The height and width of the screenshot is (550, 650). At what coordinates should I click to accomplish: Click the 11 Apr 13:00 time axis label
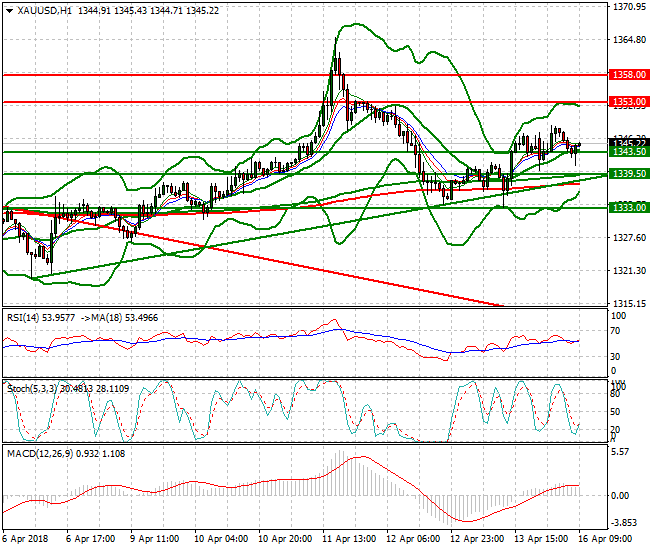(349, 539)
